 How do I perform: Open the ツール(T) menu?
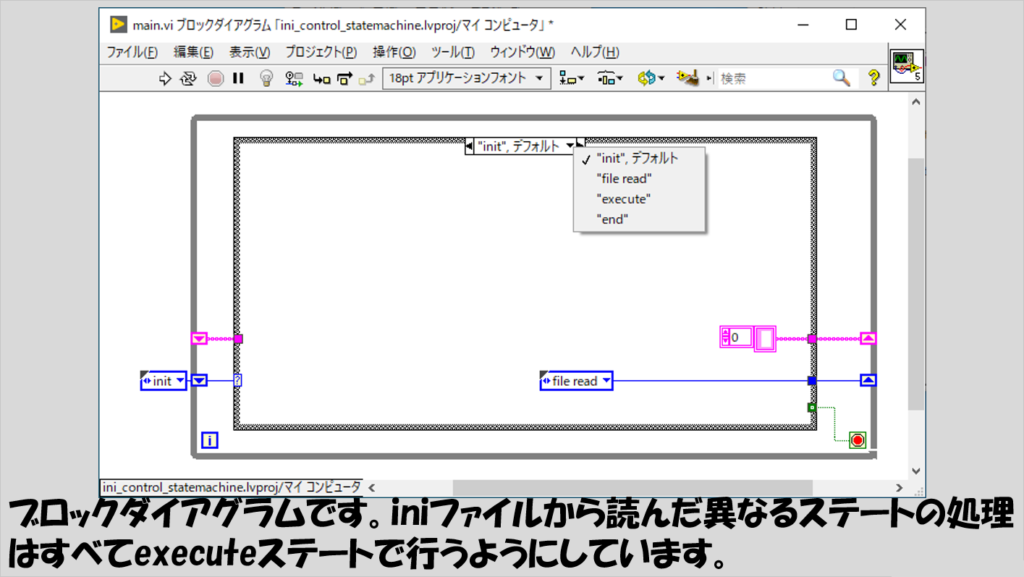coord(452,52)
